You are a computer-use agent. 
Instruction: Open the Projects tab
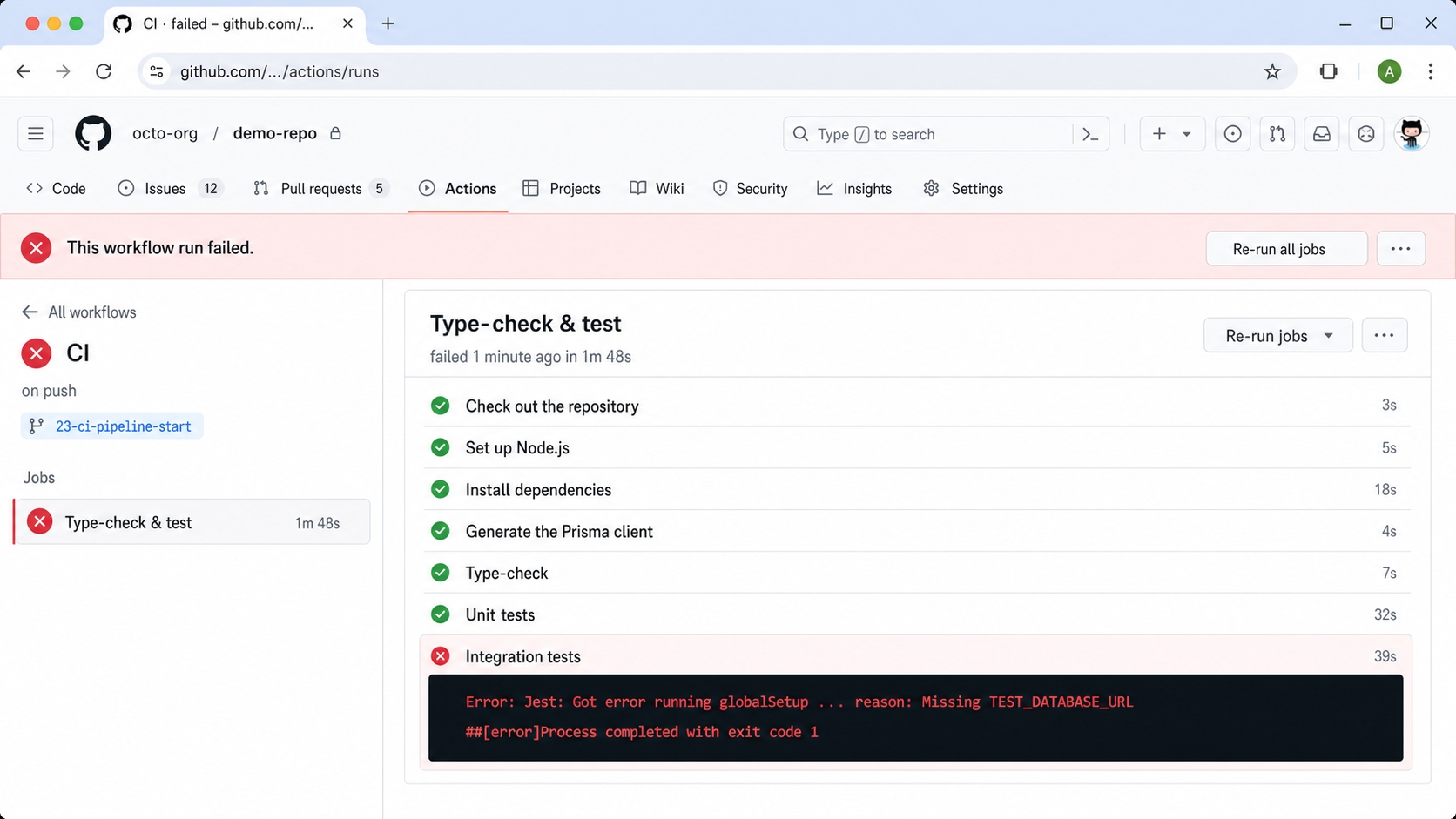(x=562, y=189)
